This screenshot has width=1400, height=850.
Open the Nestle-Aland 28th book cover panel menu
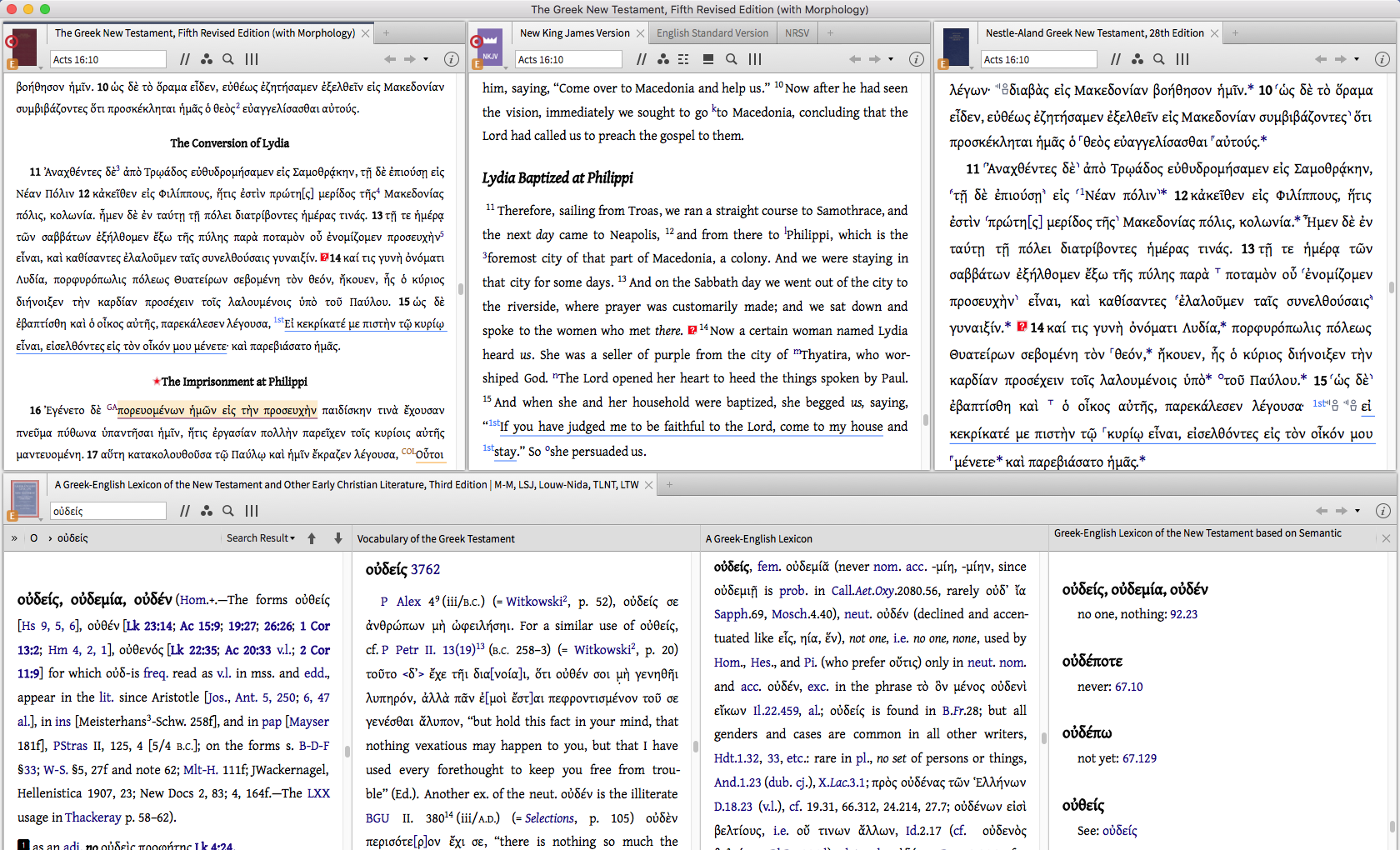[954, 48]
